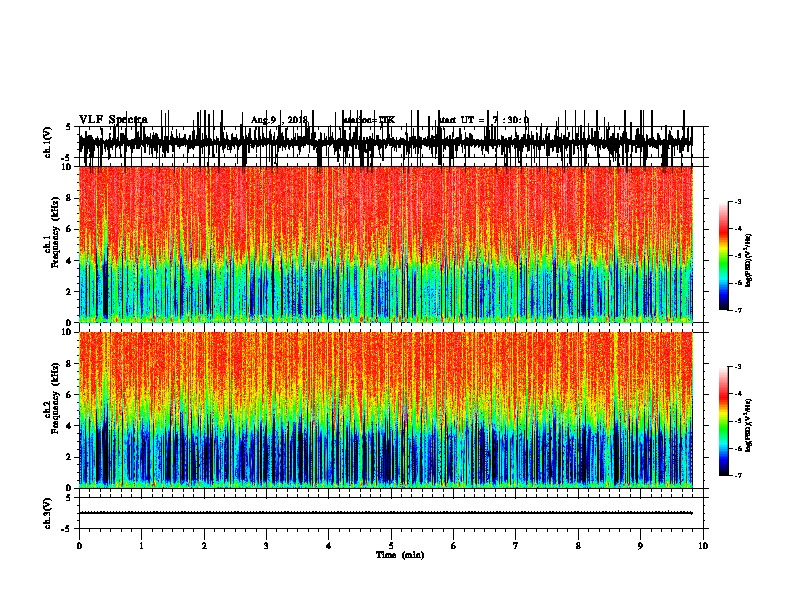Viewport: 792px width, 612px height.
Task: Click the ch.1 colorbar log(PSD) unit label
Action: [748, 260]
